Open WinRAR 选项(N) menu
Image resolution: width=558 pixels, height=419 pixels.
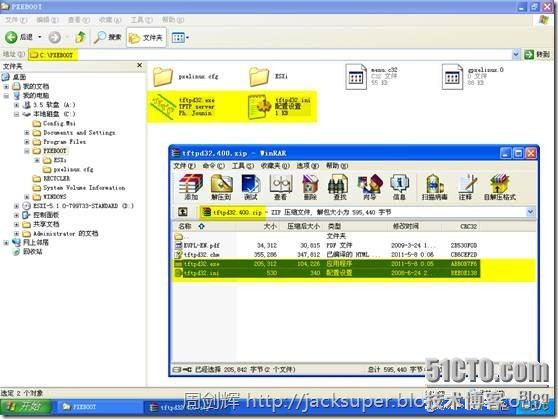tap(308, 166)
